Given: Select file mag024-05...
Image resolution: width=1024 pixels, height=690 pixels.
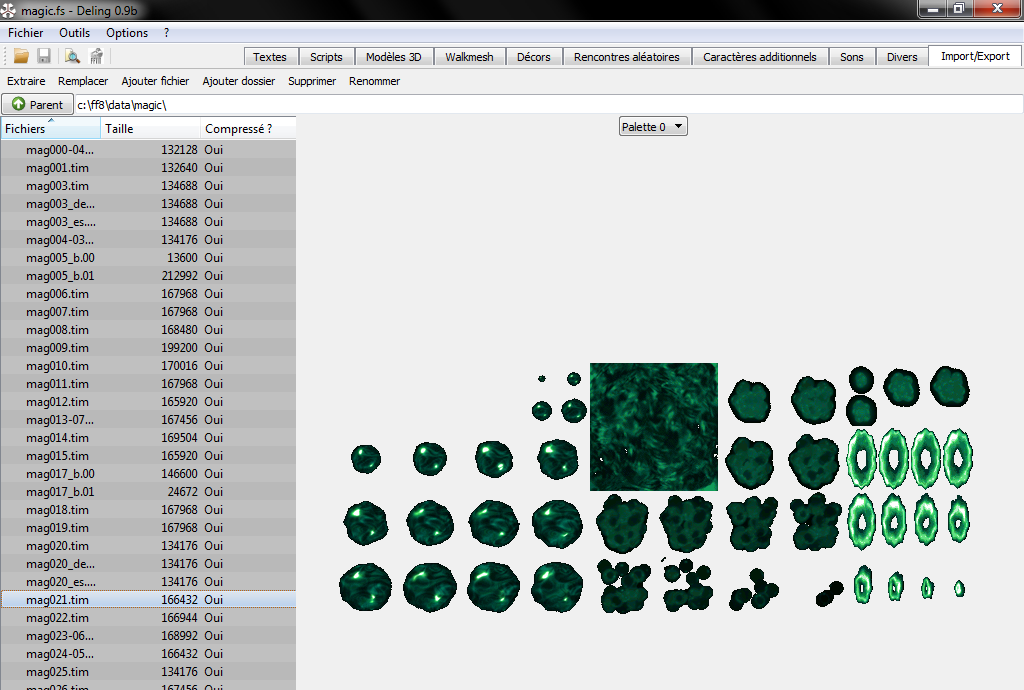Looking at the screenshot, I should 148,653.
